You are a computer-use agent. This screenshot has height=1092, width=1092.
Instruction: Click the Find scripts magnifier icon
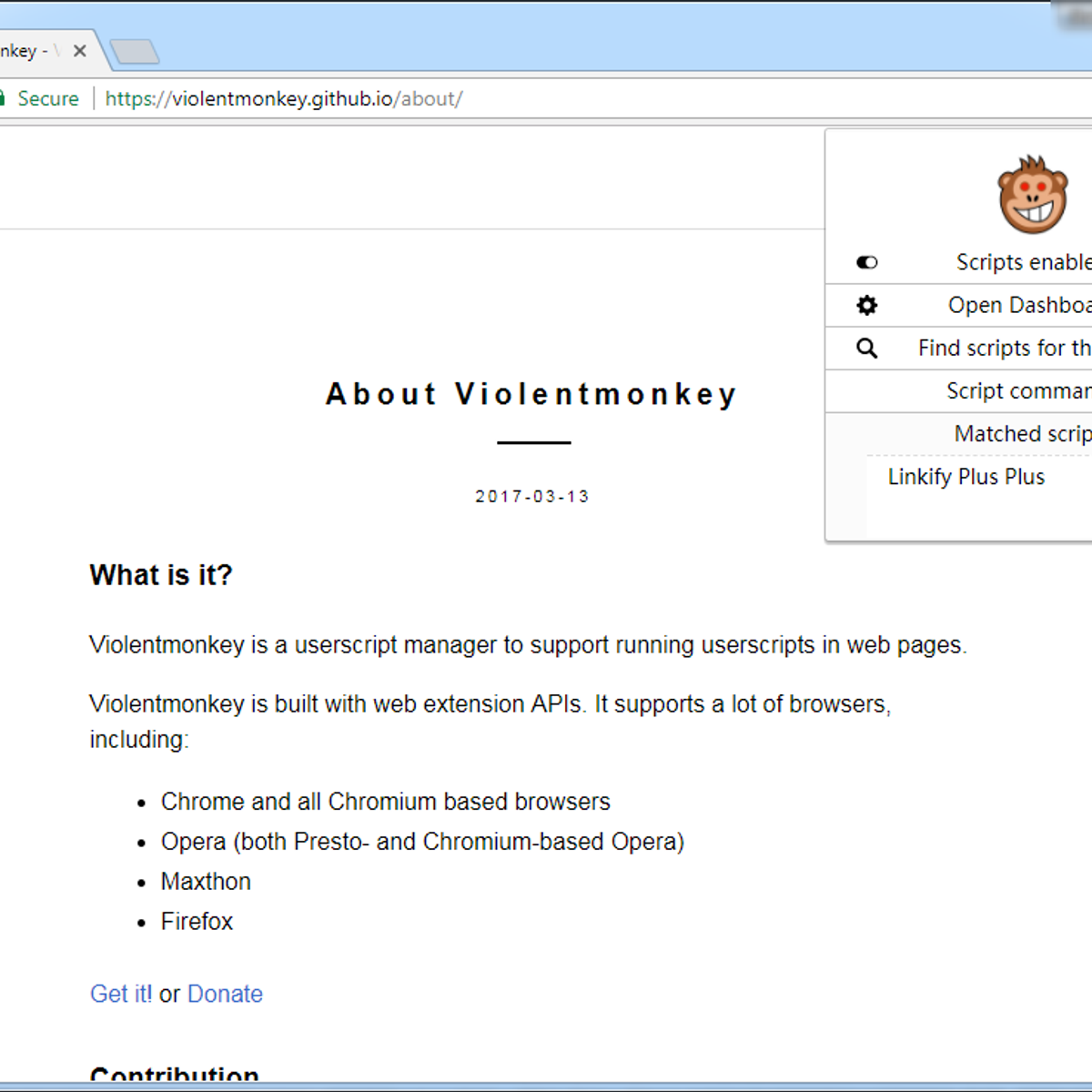tap(867, 348)
